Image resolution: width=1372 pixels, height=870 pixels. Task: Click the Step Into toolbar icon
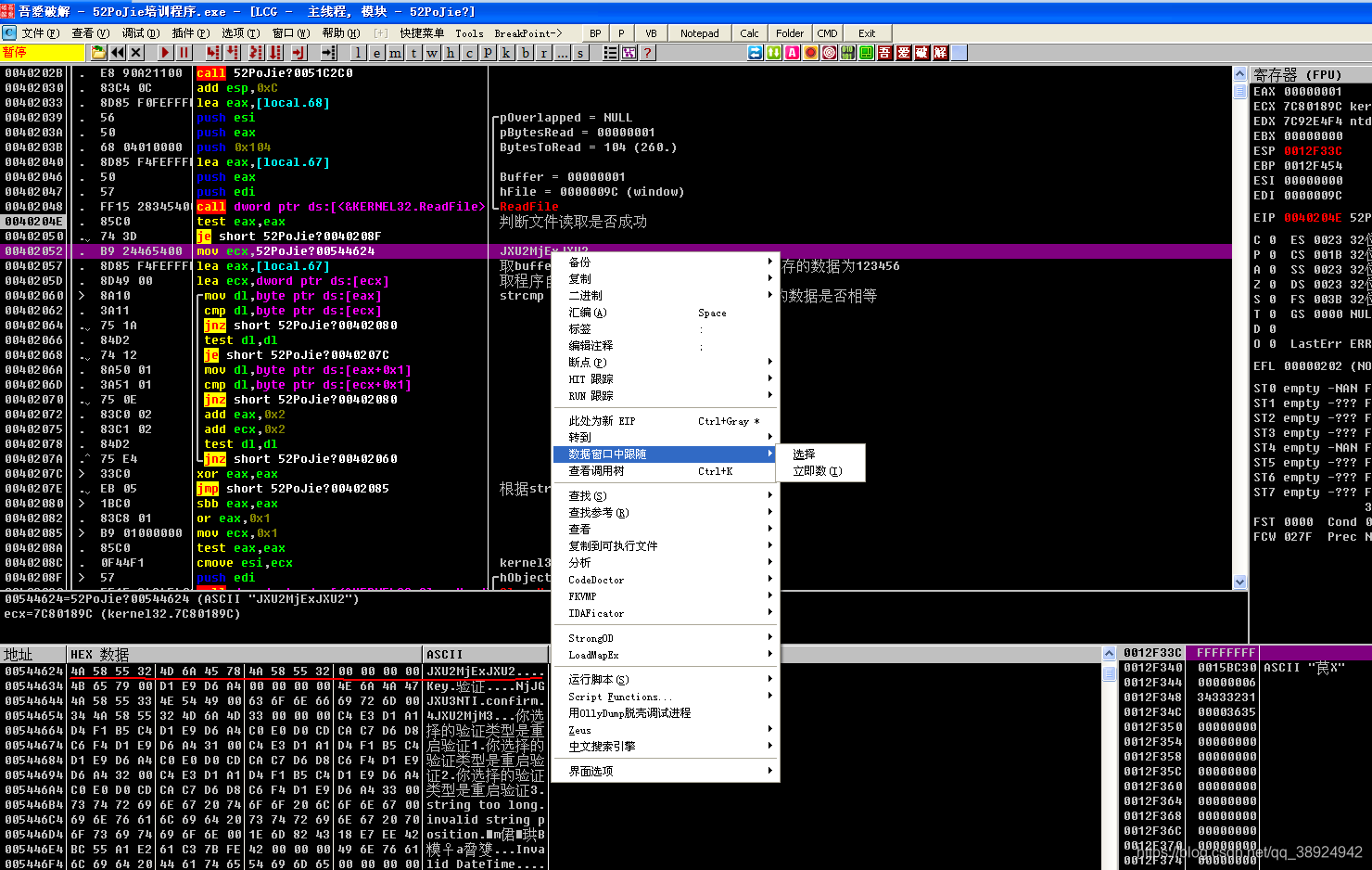pos(212,53)
